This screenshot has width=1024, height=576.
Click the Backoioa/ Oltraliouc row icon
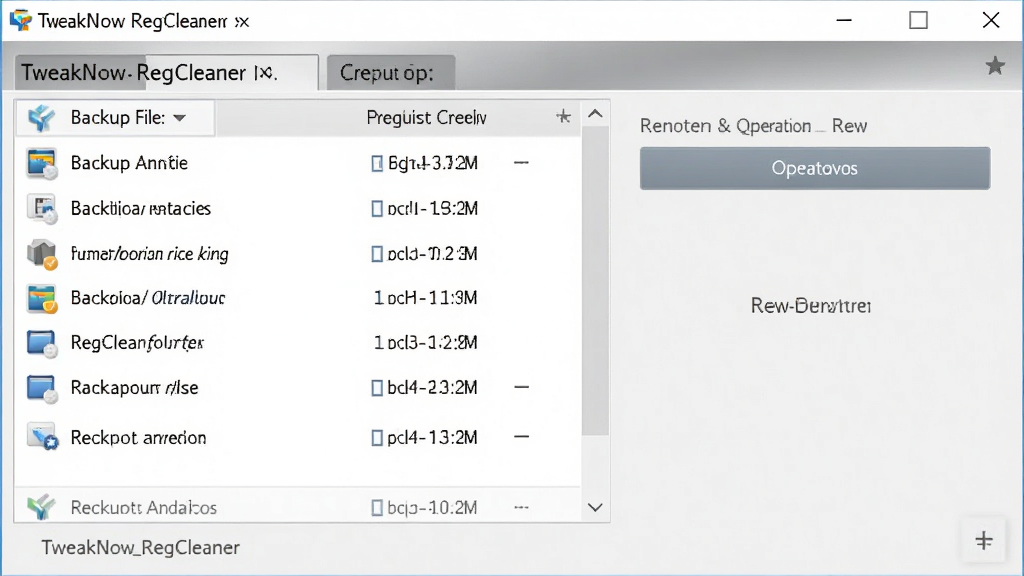point(42,298)
